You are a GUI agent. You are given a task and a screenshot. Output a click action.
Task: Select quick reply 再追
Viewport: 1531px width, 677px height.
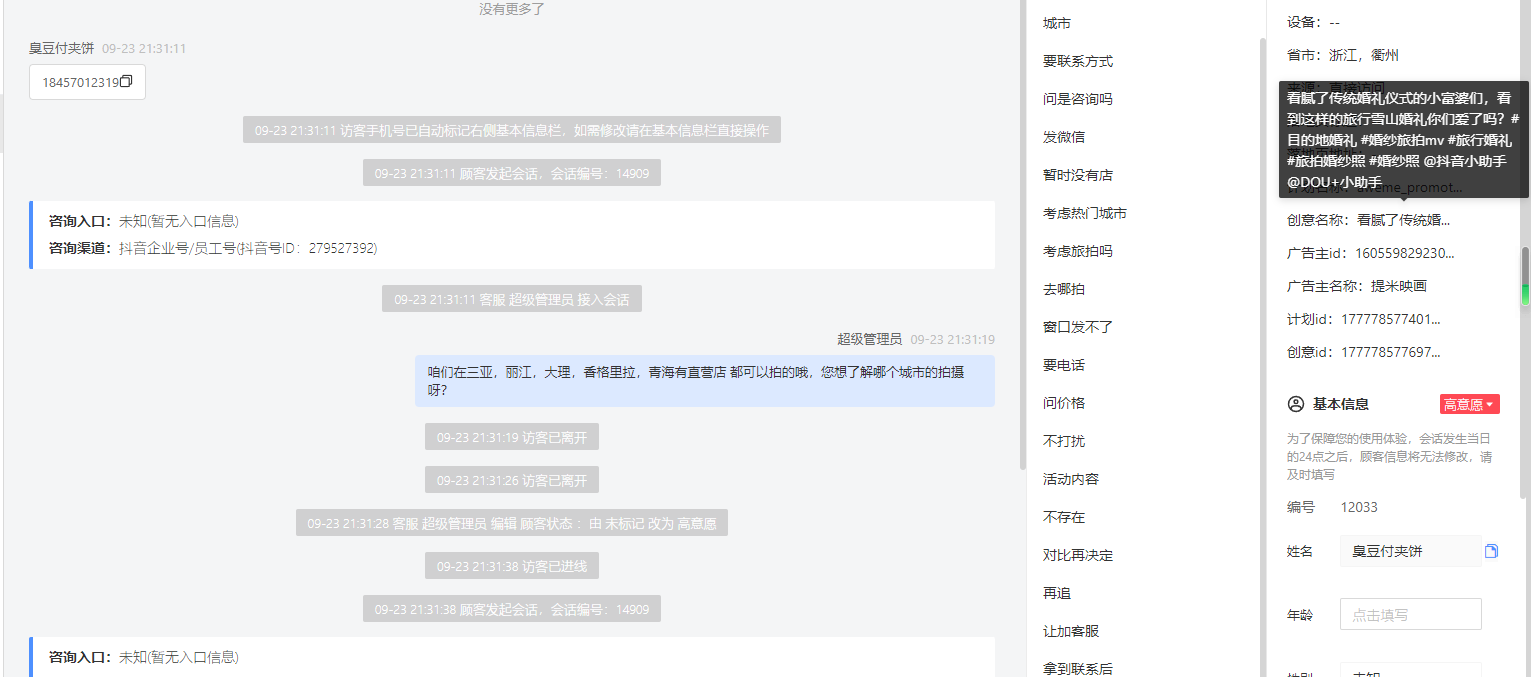click(1057, 593)
